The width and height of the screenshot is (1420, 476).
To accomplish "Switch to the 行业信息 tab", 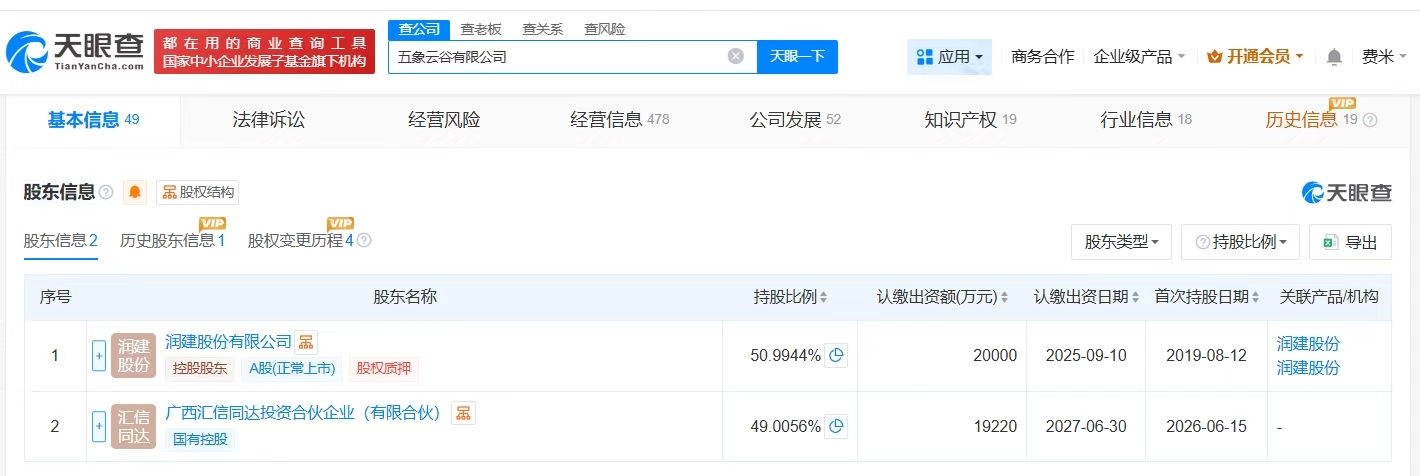I will pos(1146,120).
